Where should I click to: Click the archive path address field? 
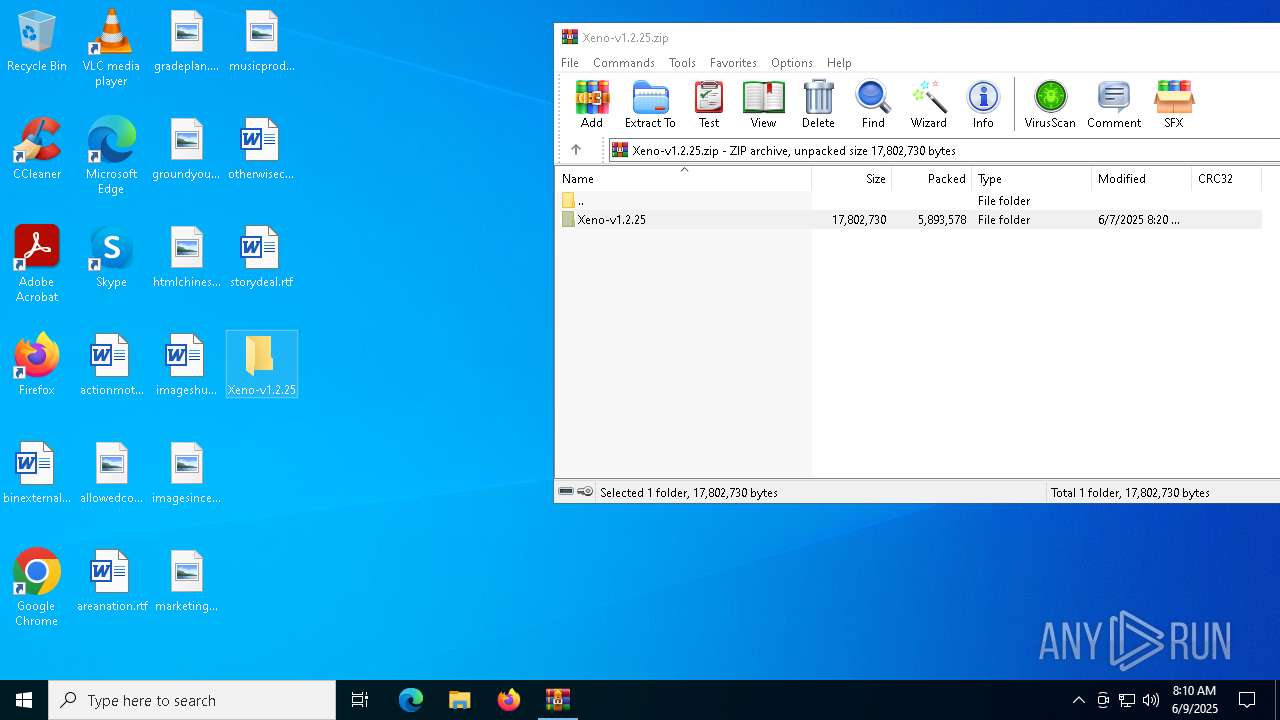[x=944, y=150]
